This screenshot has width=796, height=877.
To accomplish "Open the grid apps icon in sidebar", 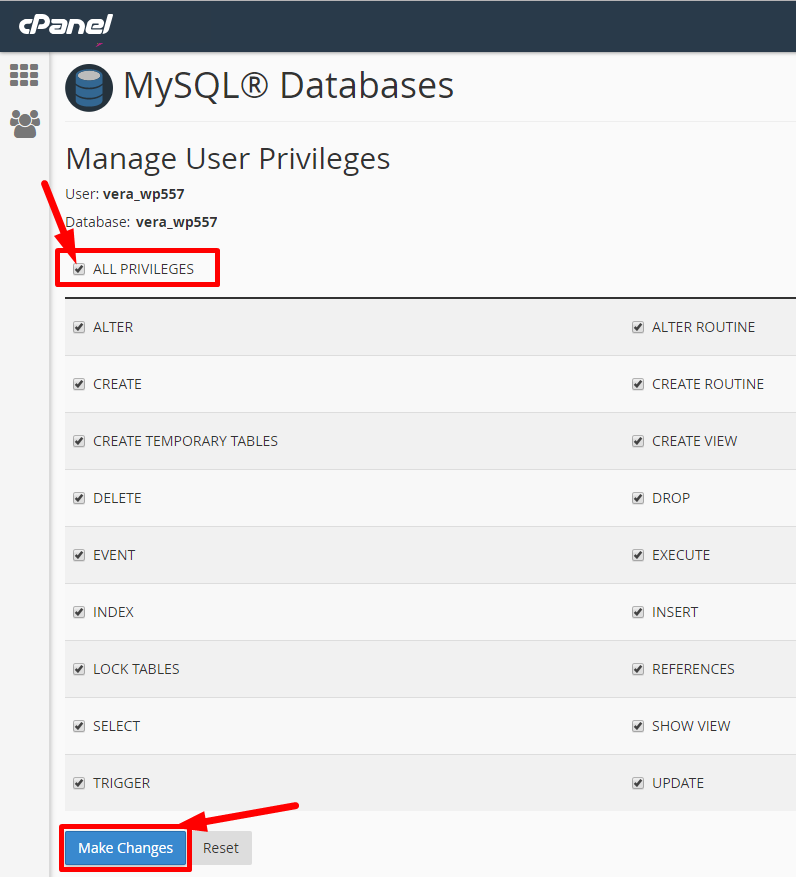I will click(x=24, y=75).
